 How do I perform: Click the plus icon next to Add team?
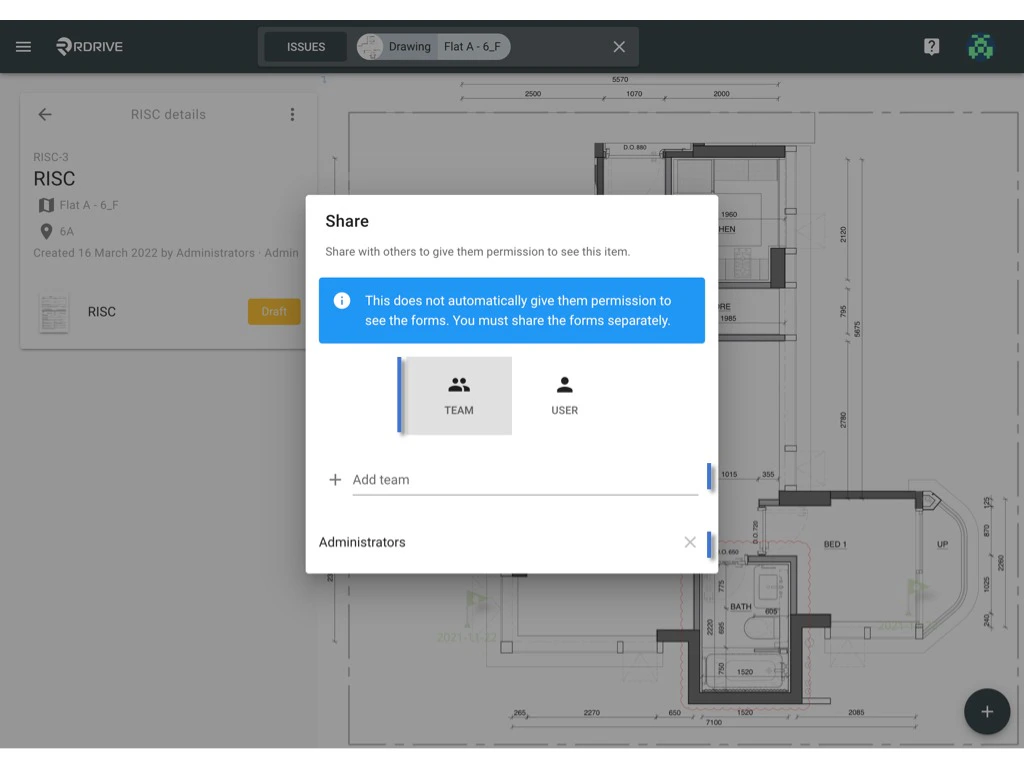click(335, 479)
